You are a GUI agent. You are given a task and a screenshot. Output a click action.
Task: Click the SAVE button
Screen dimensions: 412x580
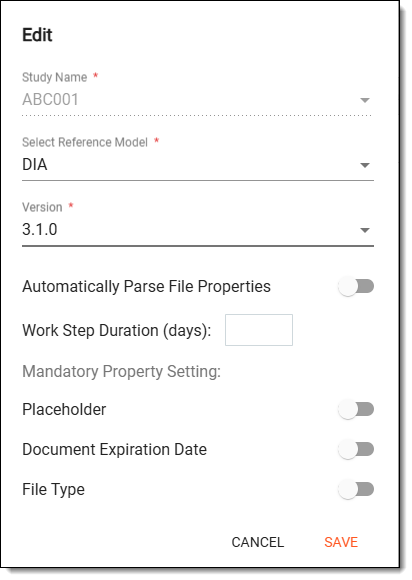[x=341, y=542]
